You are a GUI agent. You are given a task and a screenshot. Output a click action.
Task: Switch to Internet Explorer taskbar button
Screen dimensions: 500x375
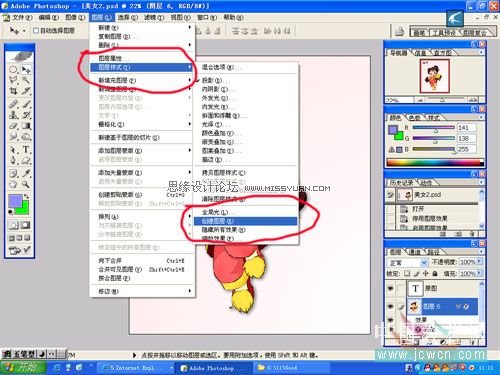(136, 368)
